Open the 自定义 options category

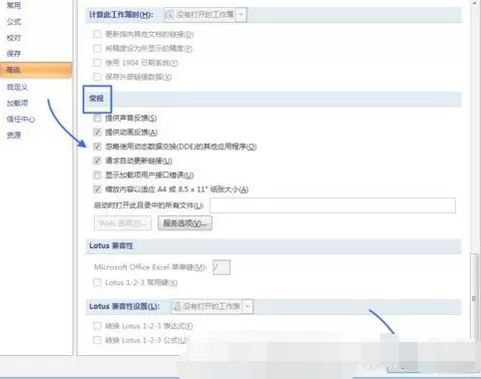tap(17, 87)
